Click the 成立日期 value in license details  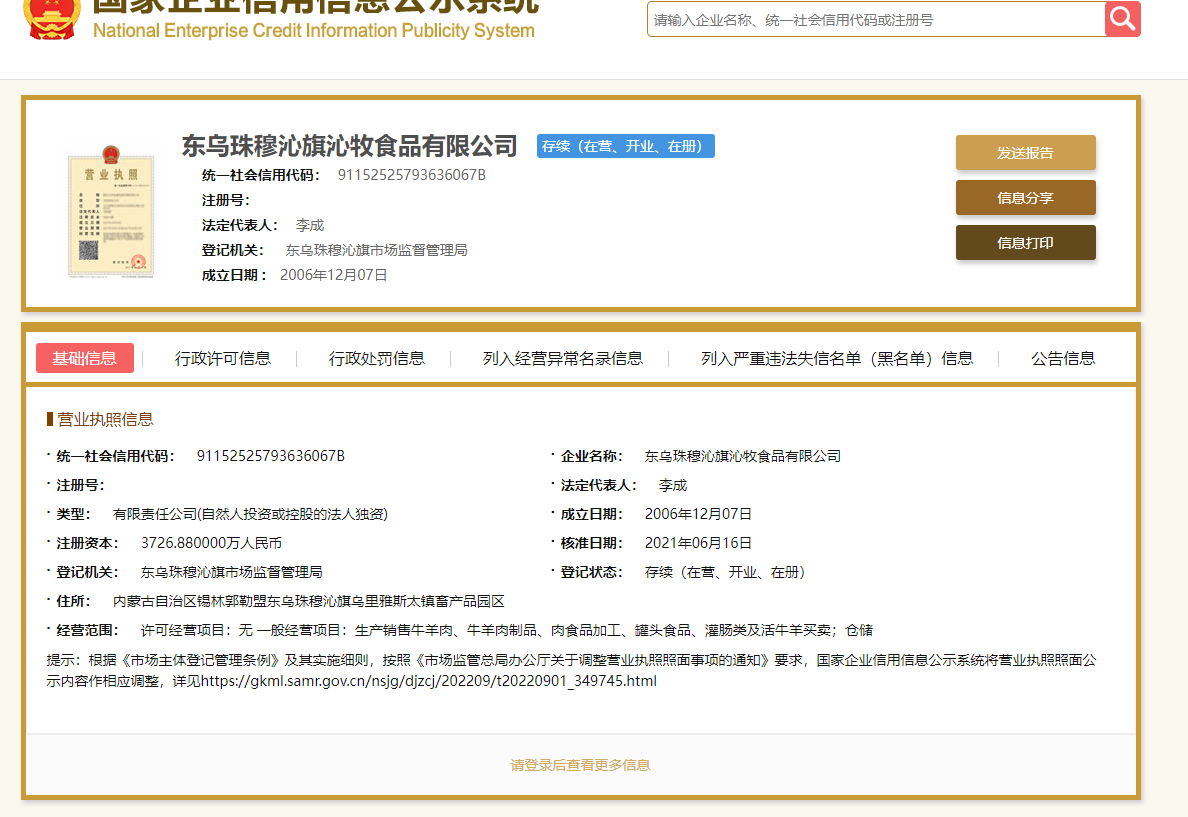[699, 515]
